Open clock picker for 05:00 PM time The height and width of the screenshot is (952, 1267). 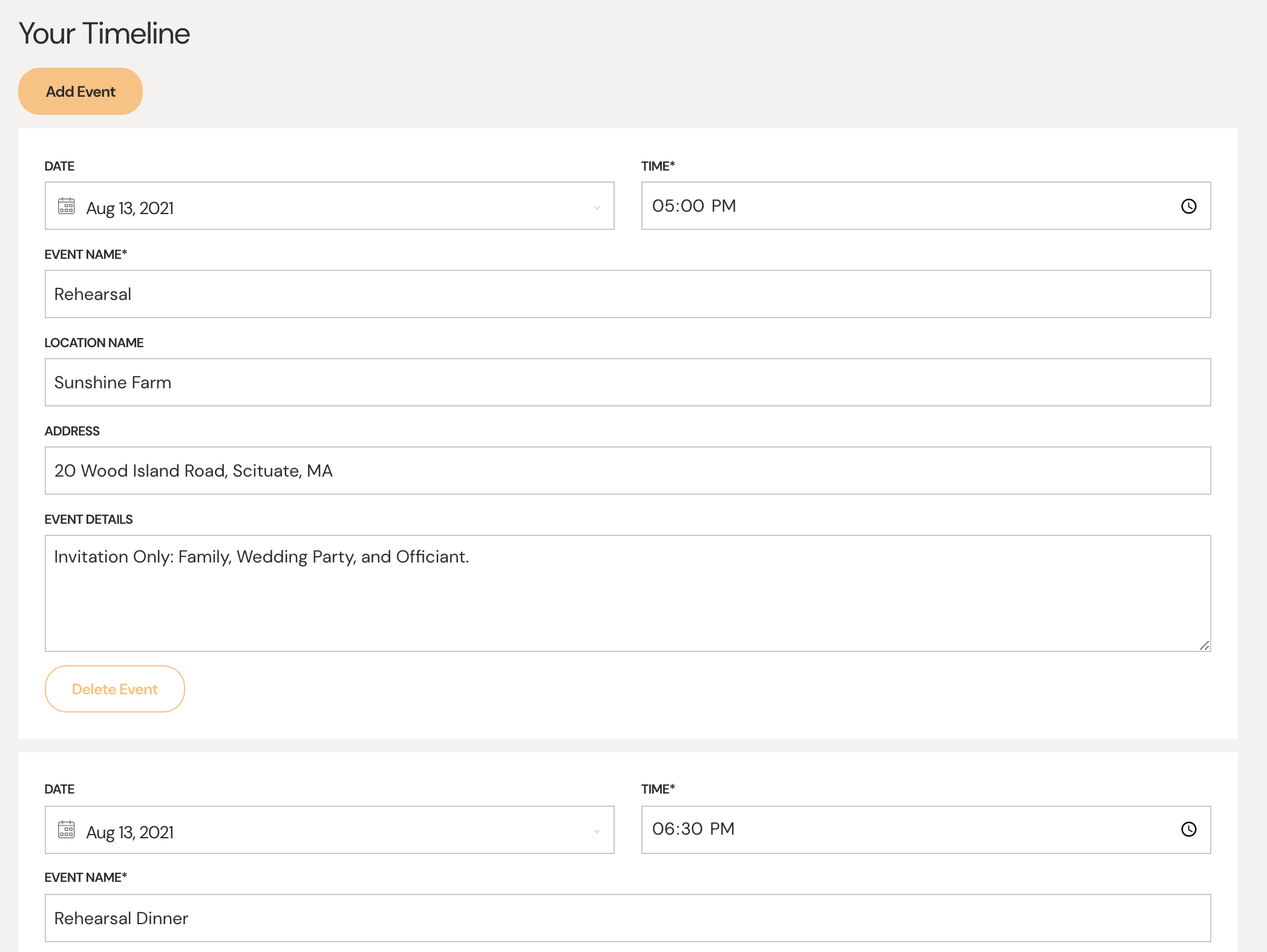point(1188,206)
